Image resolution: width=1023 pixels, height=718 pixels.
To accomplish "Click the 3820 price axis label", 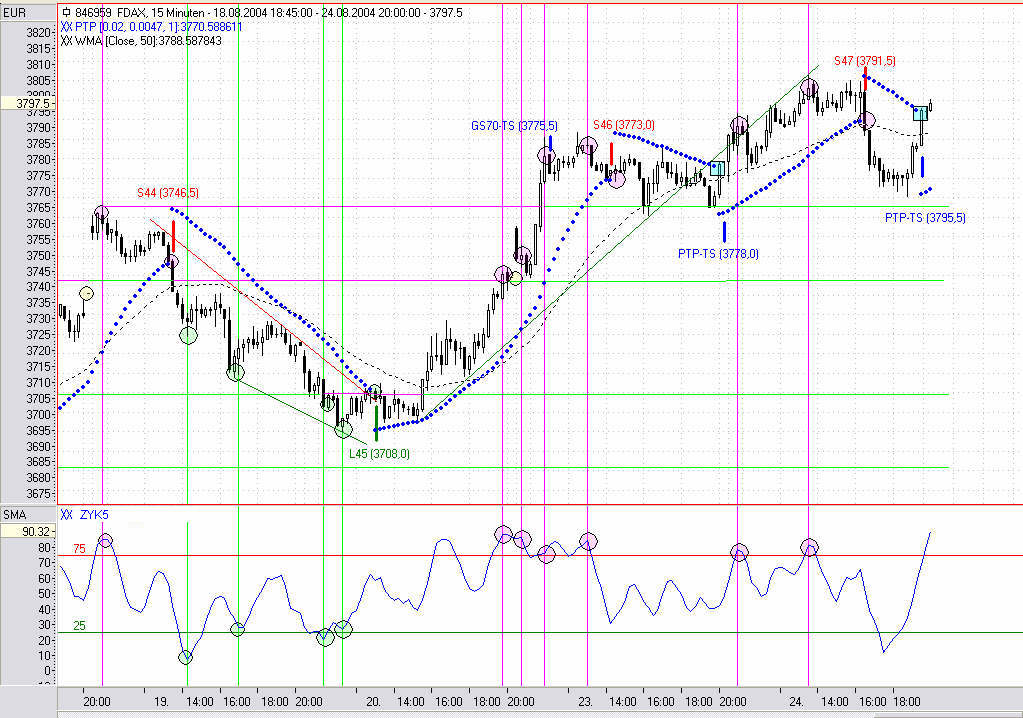I will [x=38, y=33].
